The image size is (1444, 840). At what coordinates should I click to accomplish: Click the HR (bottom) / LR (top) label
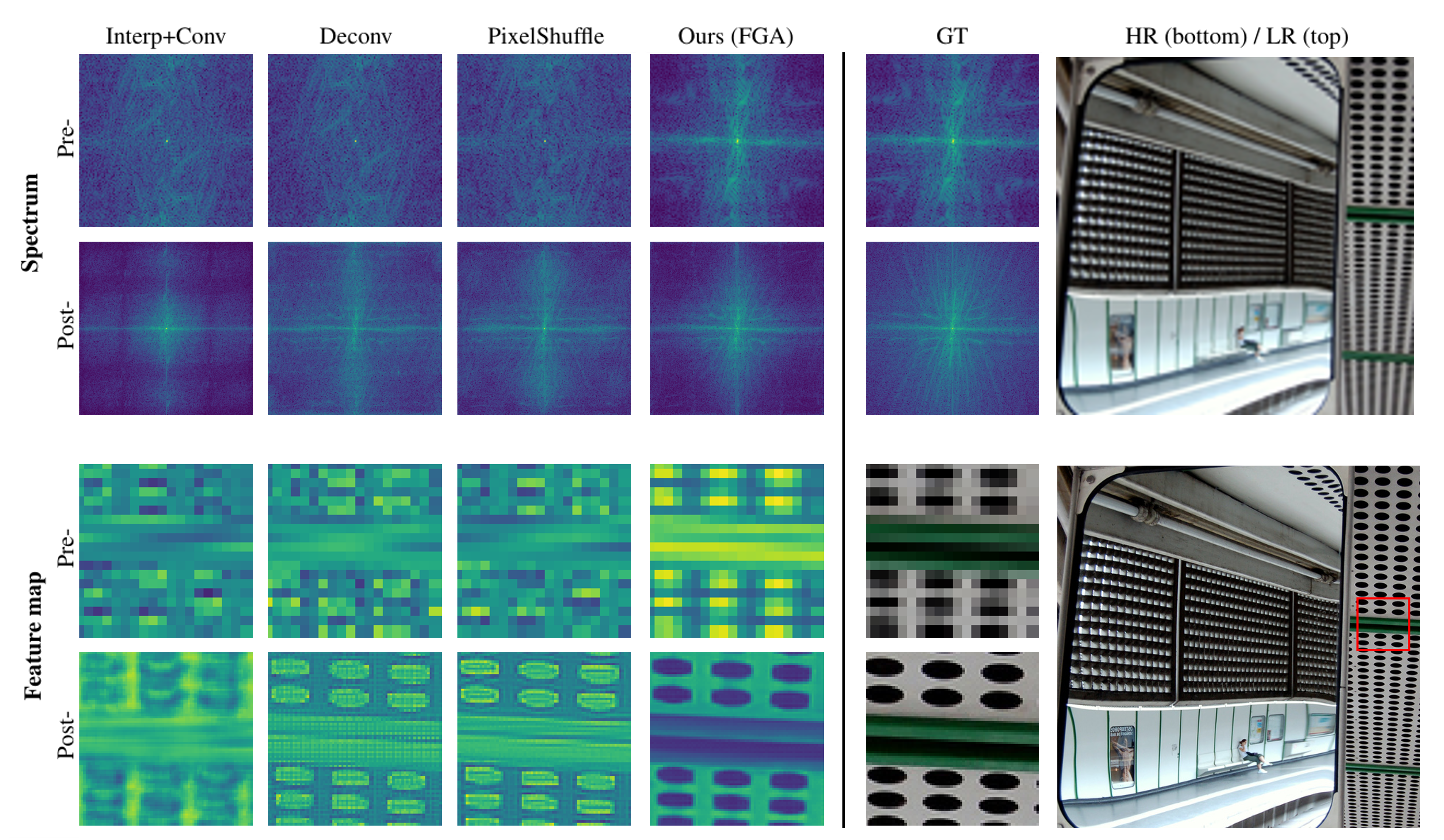point(1236,37)
